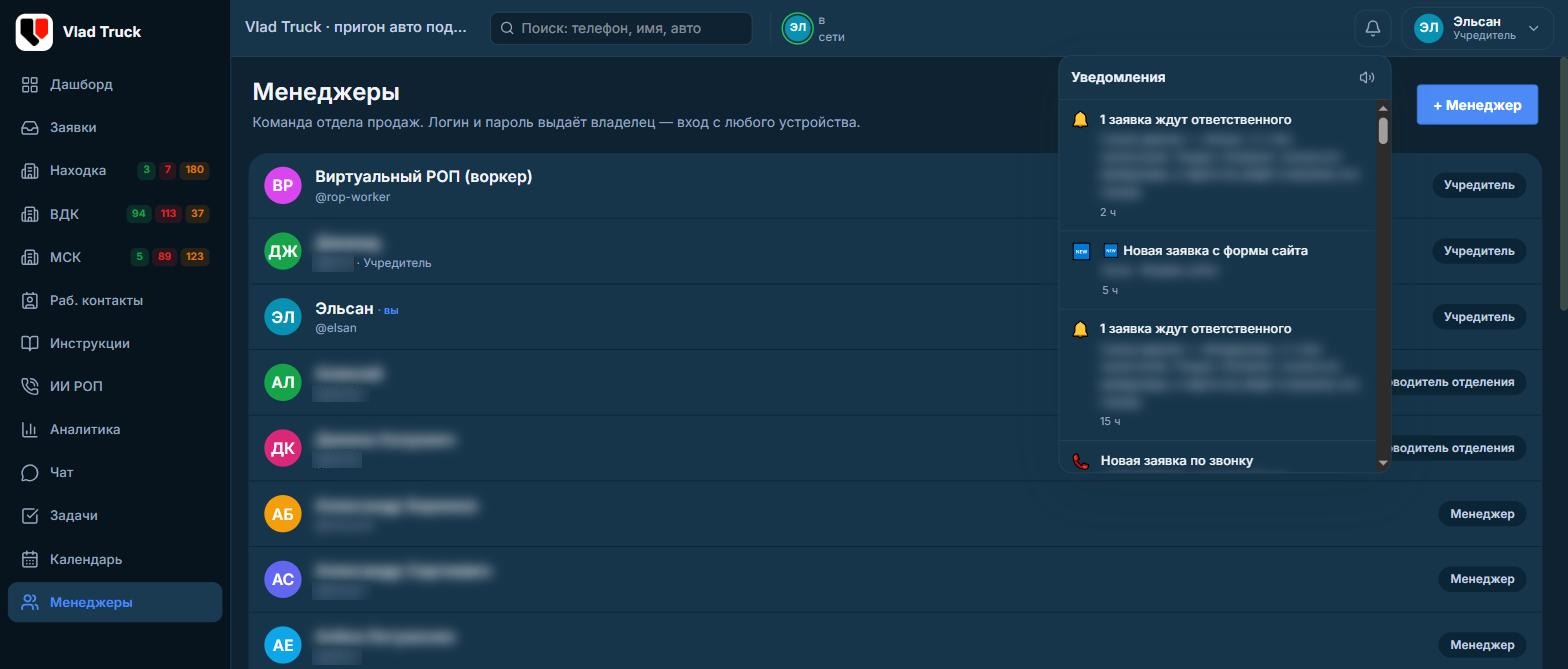Click the notifications scrollbar thumb
Viewport: 1568px width, 669px height.
pos(1383,131)
